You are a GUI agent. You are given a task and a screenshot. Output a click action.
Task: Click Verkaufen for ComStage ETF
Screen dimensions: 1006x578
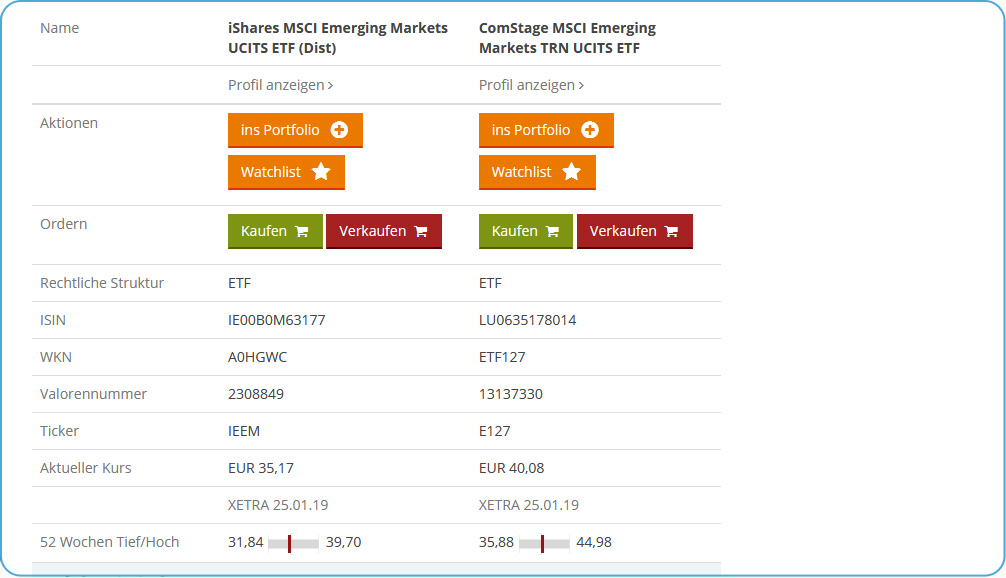pyautogui.click(x=635, y=231)
